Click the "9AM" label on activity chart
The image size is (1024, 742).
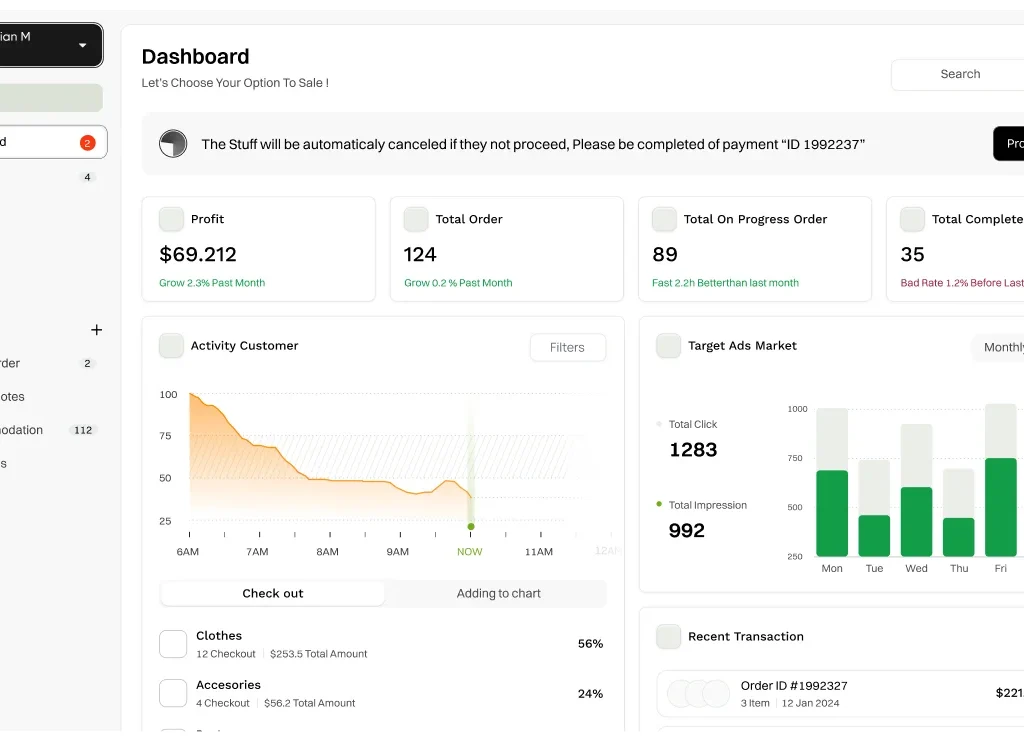click(x=398, y=552)
